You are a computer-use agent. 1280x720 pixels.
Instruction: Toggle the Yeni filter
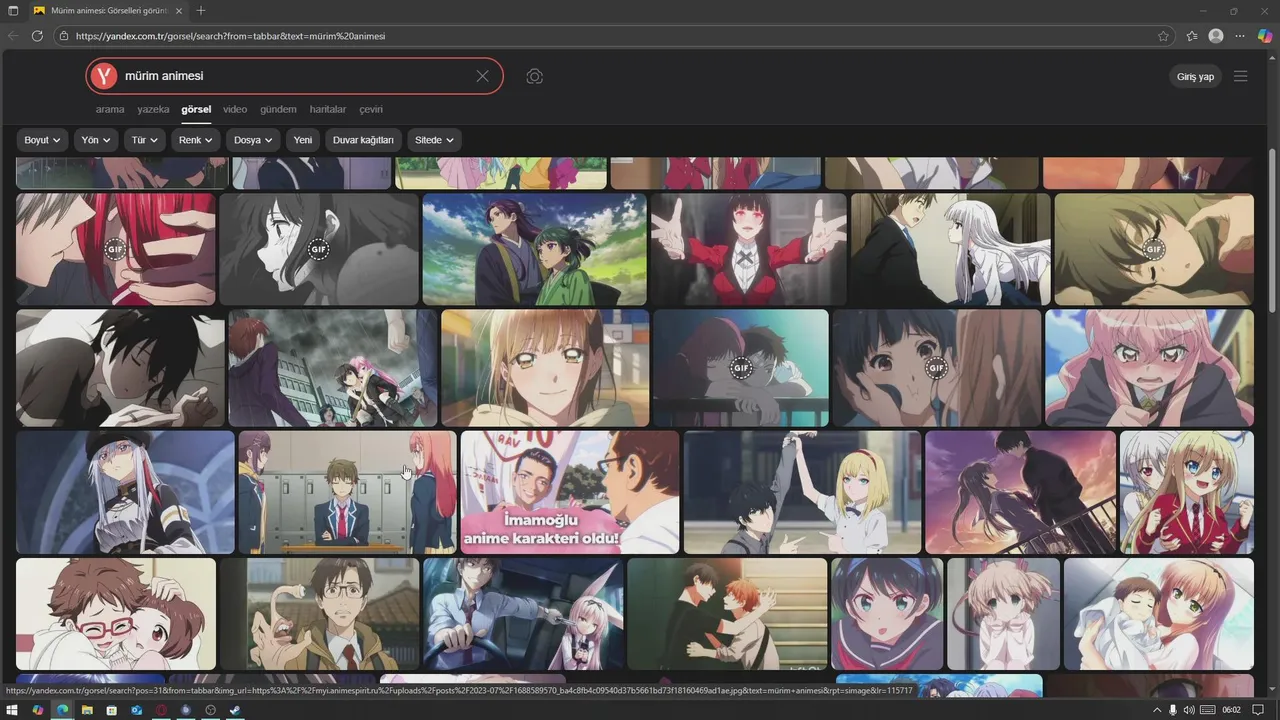(303, 140)
